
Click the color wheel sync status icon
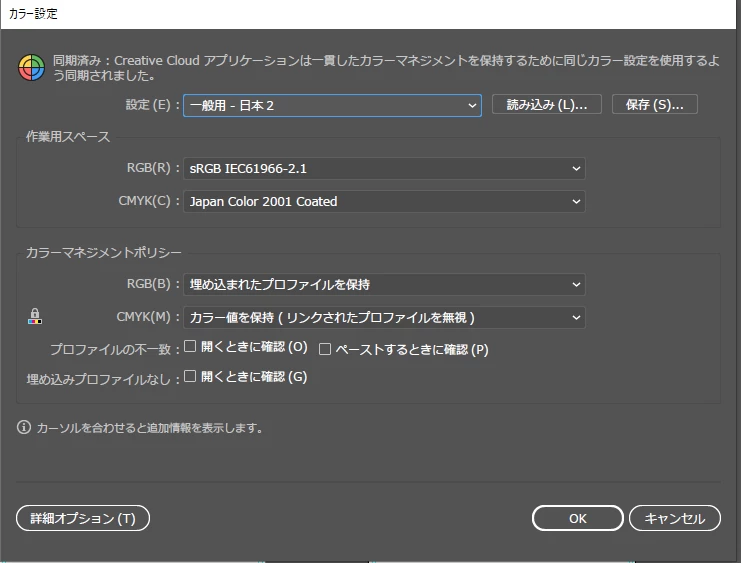pyautogui.click(x=32, y=68)
